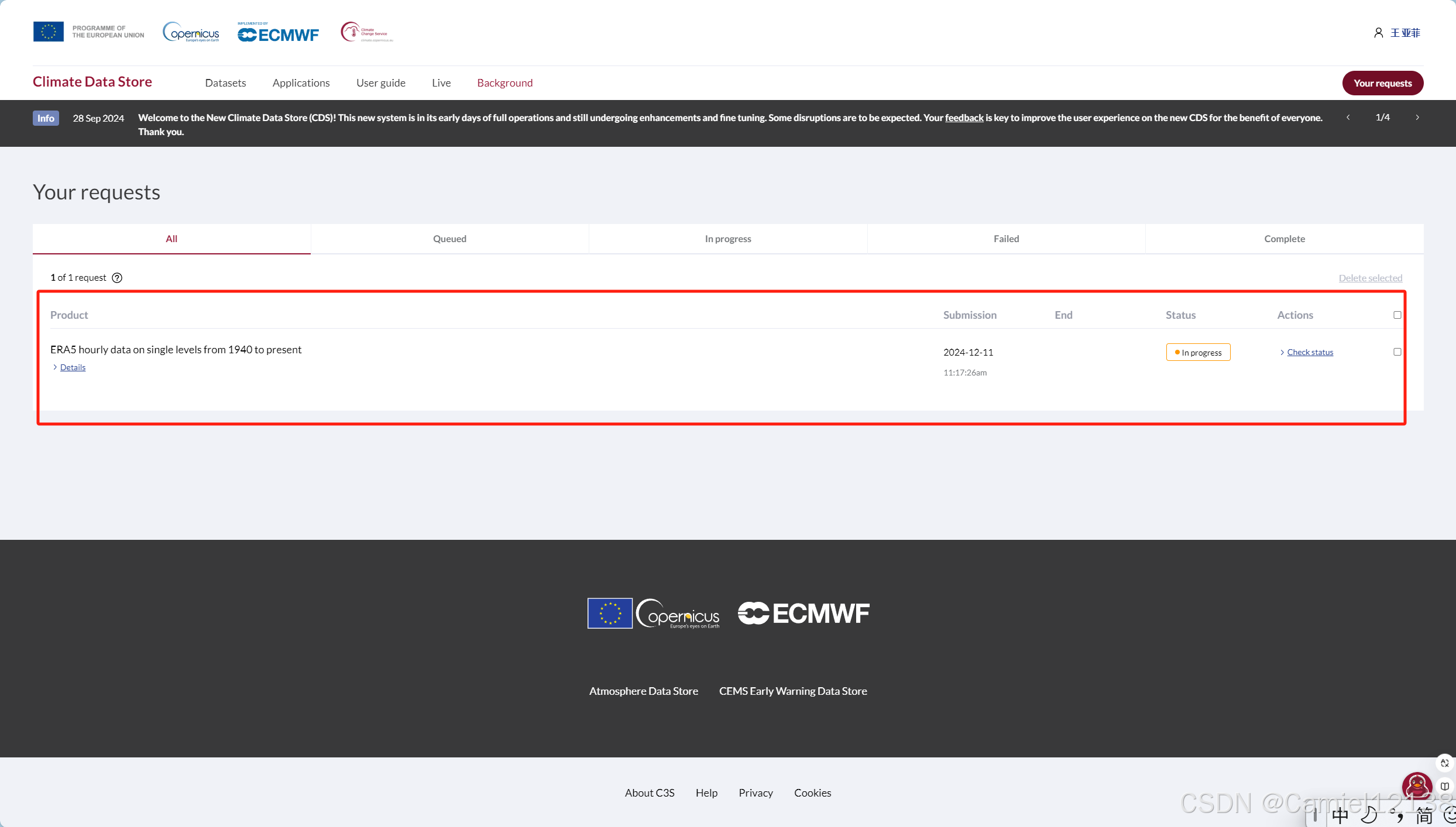Click the Check status link
Image resolution: width=1456 pixels, height=827 pixels.
click(x=1310, y=352)
